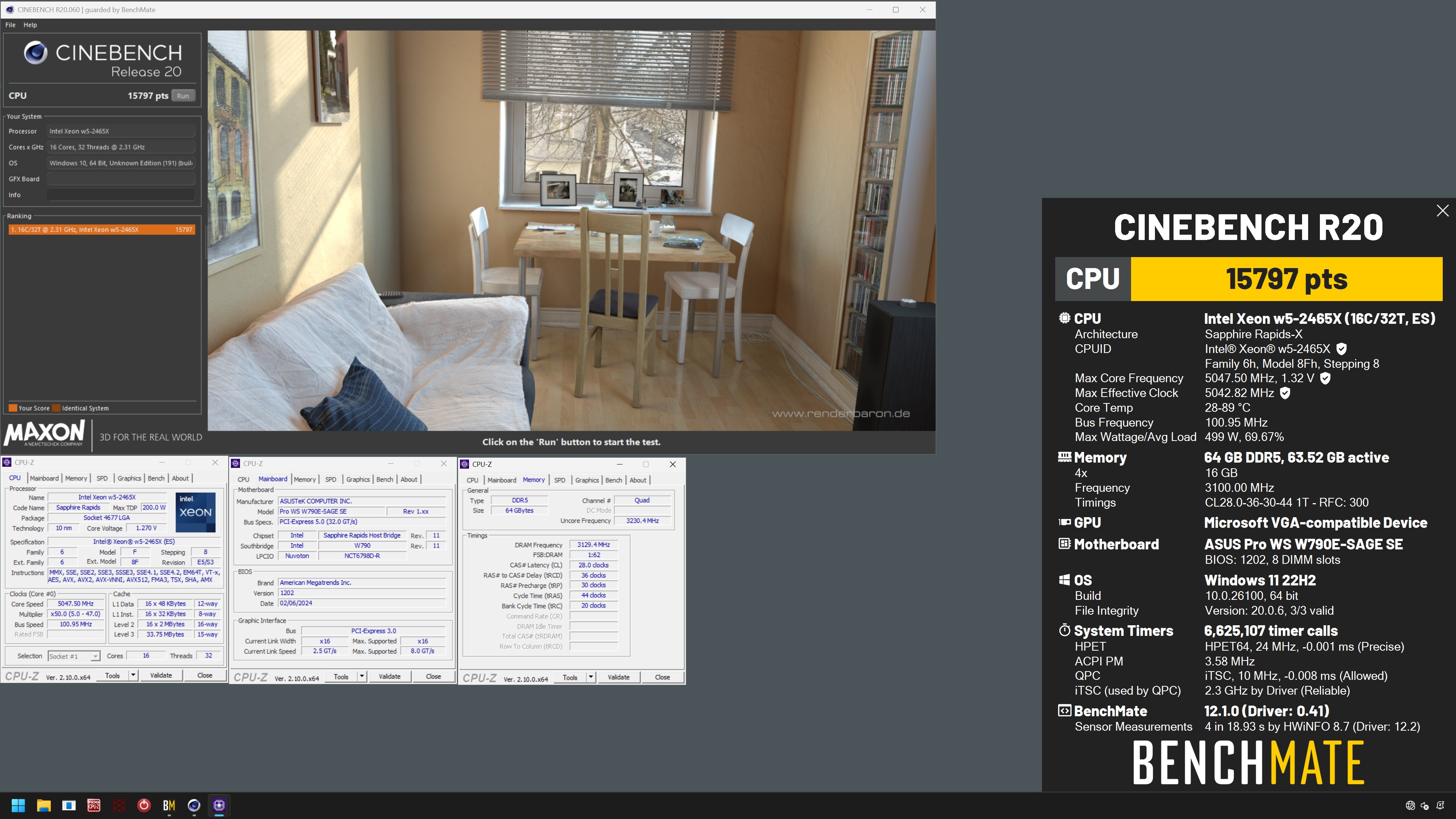Click the empty Info field in Cinebench

click(121, 195)
